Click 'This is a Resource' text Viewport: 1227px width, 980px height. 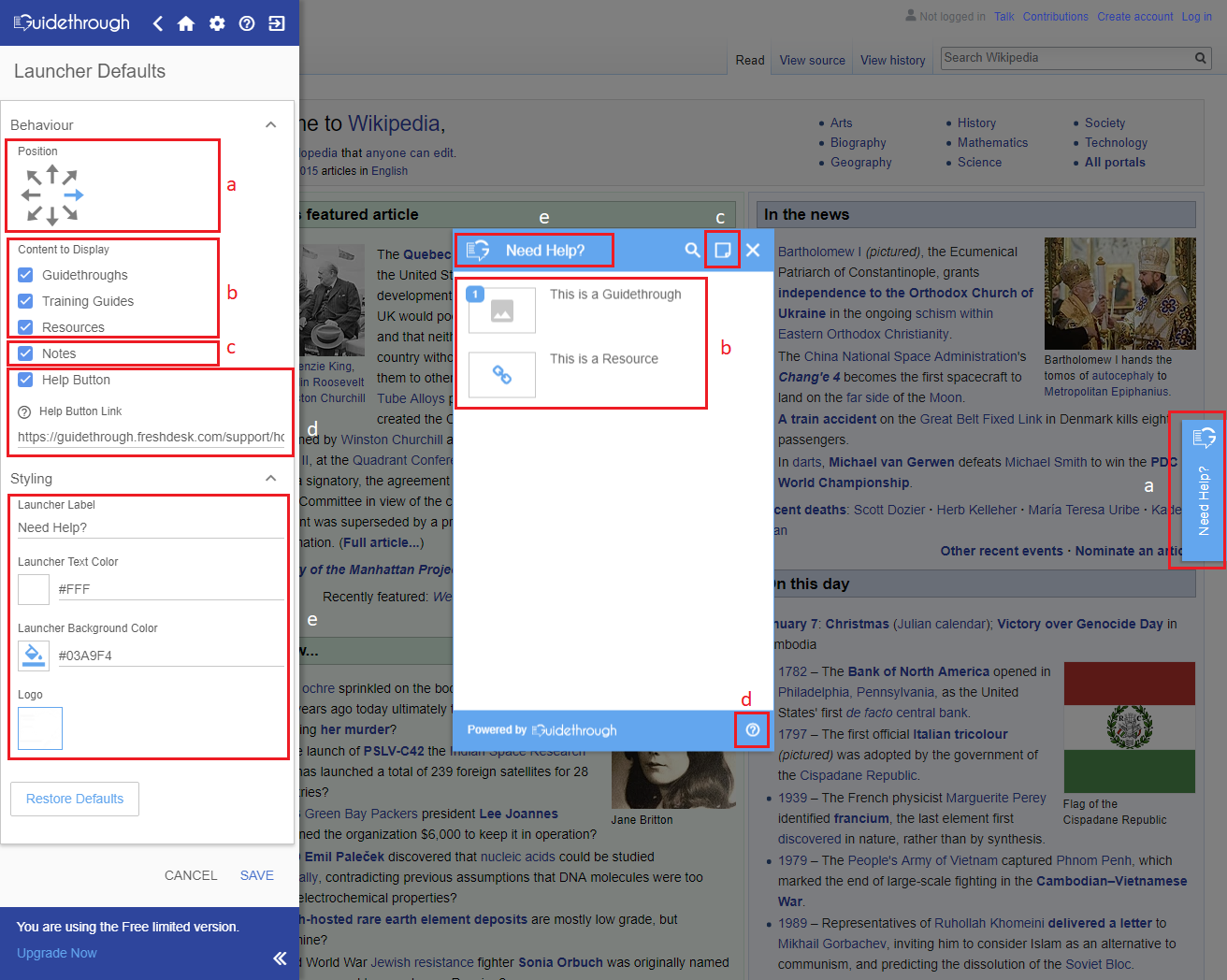point(604,359)
